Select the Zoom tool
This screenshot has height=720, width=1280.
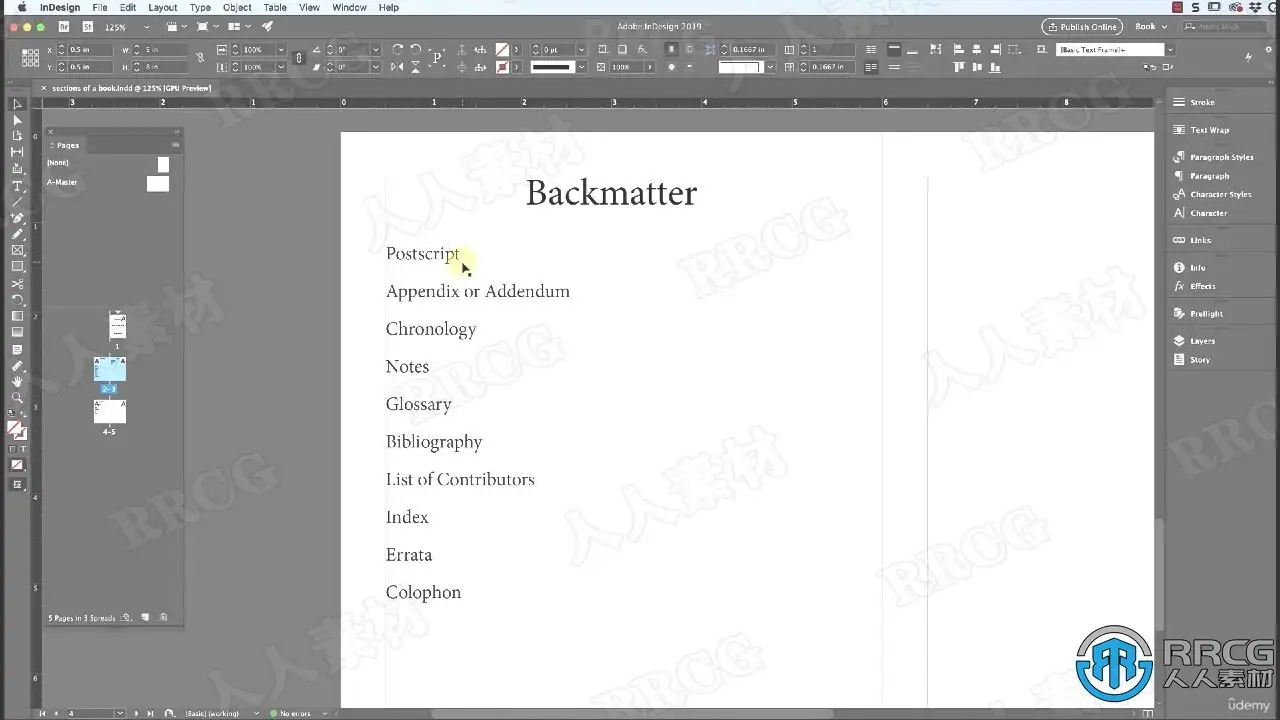pos(17,398)
